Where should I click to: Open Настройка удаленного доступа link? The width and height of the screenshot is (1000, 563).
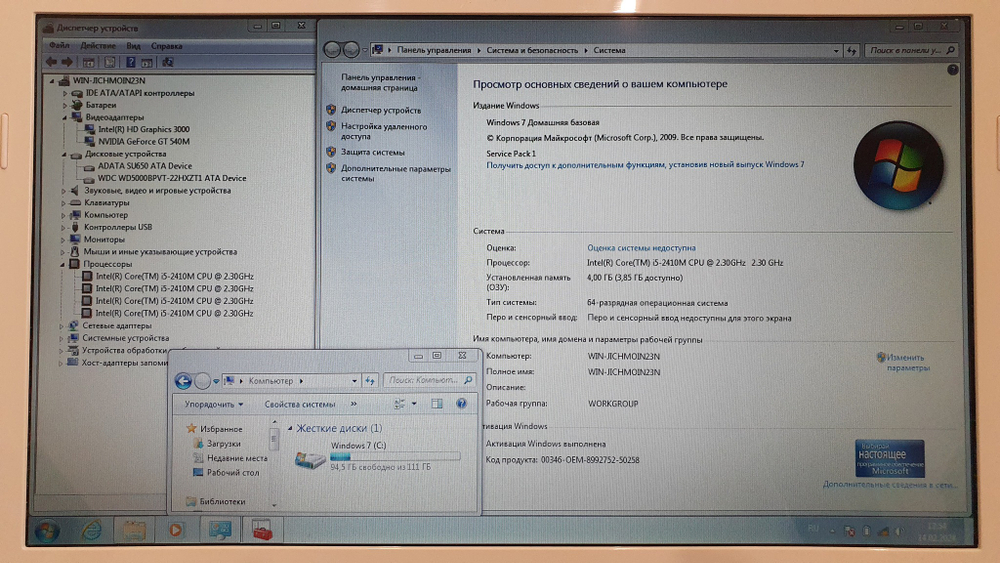tap(384, 131)
